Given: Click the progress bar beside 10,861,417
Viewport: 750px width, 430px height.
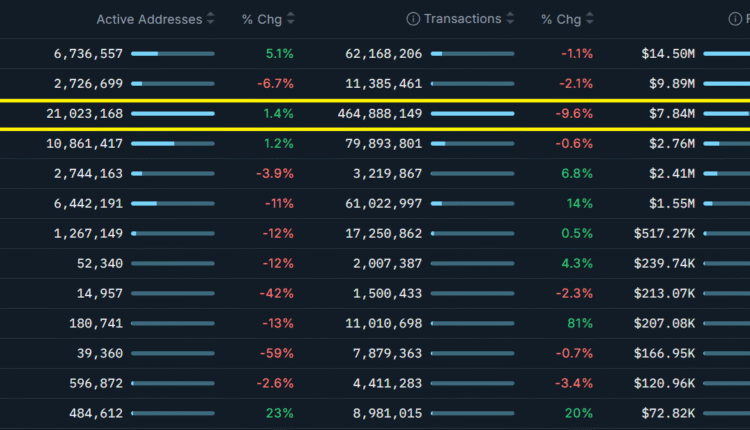Looking at the screenshot, I should pos(172,144).
